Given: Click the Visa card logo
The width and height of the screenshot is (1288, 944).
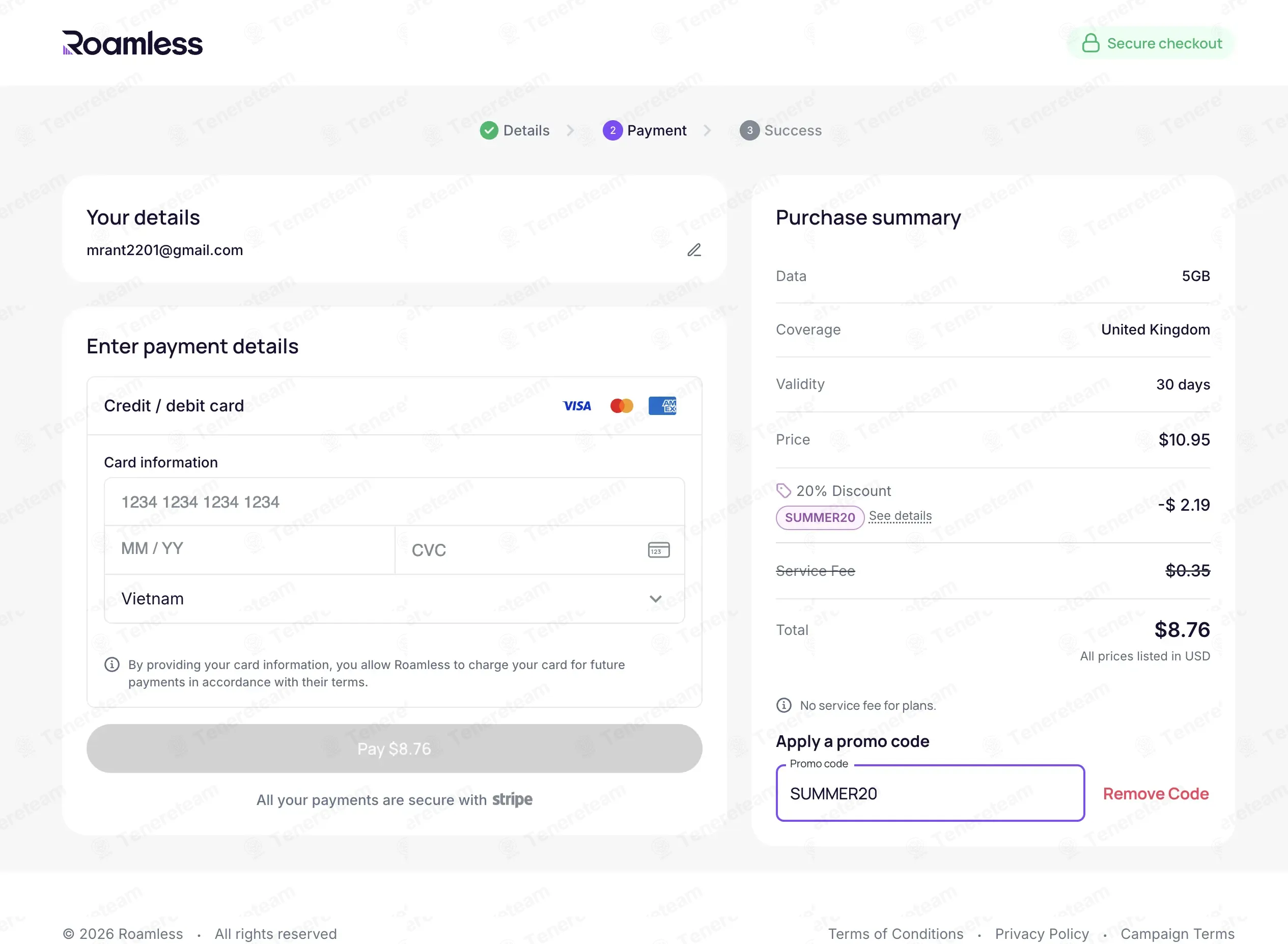Looking at the screenshot, I should (577, 406).
